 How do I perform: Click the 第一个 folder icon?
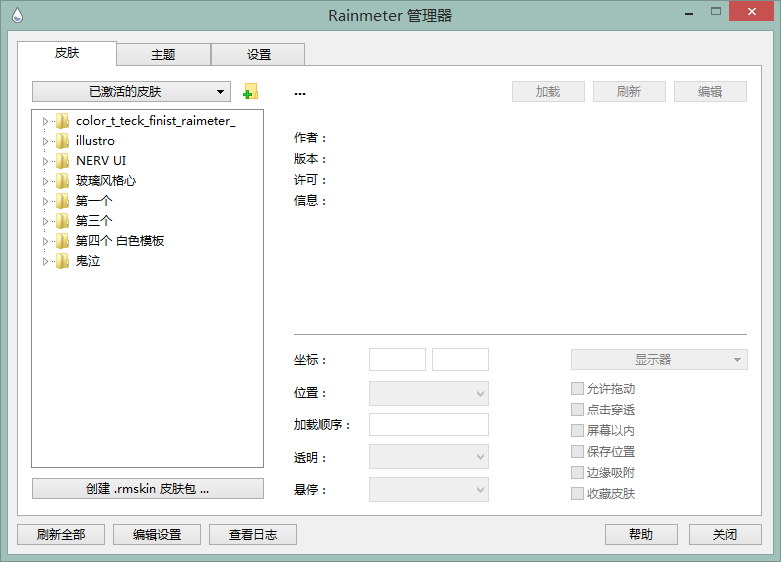click(x=63, y=201)
